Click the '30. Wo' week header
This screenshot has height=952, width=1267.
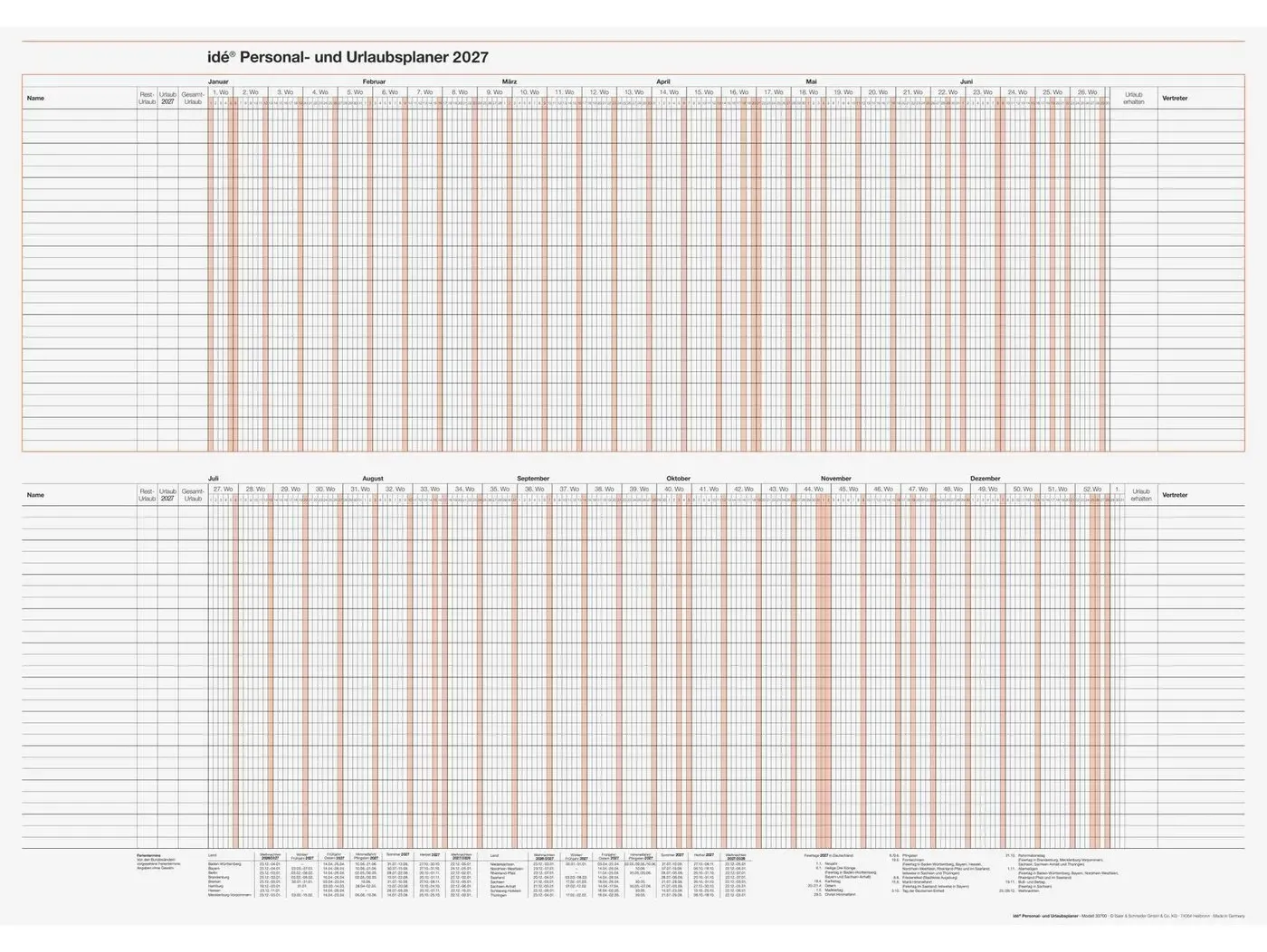[325, 489]
